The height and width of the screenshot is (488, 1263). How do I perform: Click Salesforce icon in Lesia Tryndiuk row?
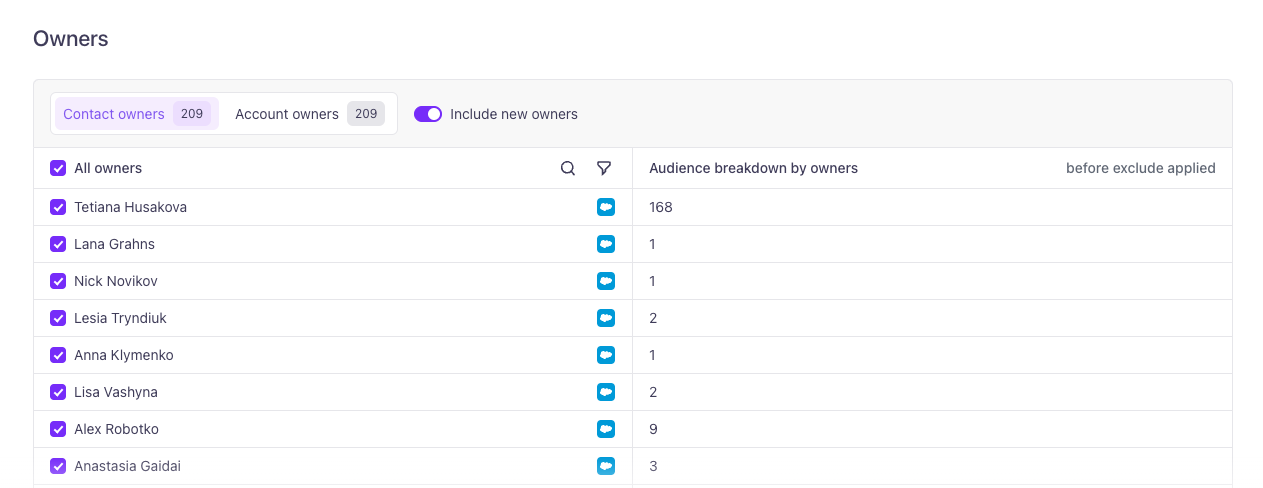coord(606,318)
